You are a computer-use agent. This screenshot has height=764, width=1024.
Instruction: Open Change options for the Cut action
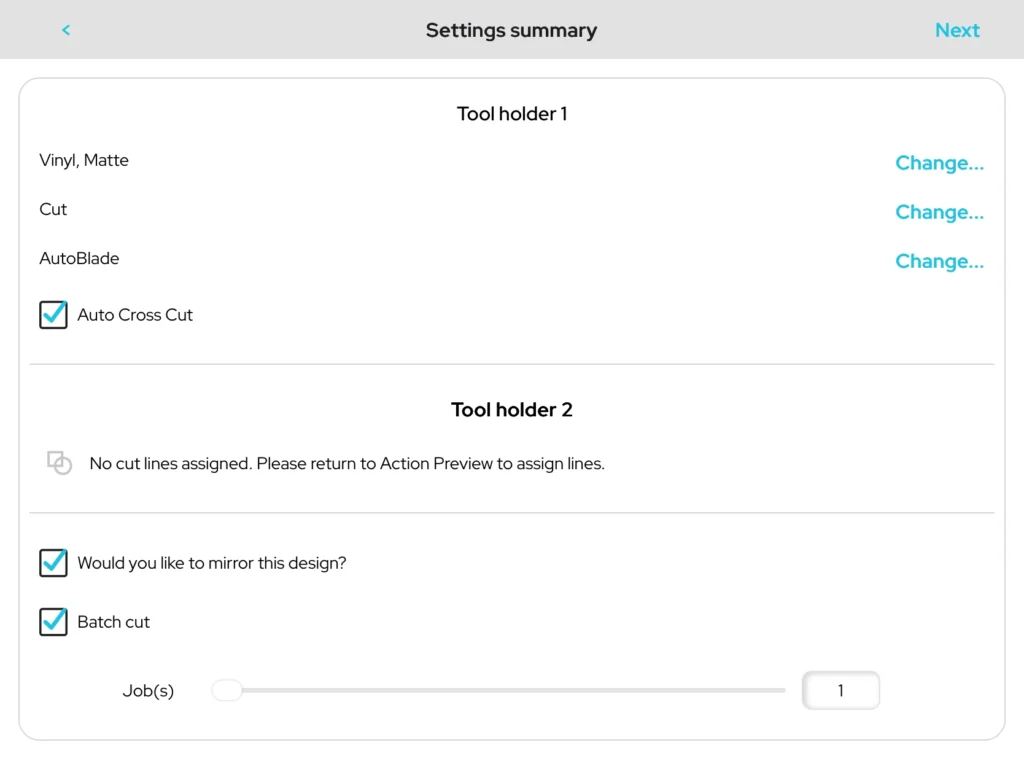pos(939,212)
